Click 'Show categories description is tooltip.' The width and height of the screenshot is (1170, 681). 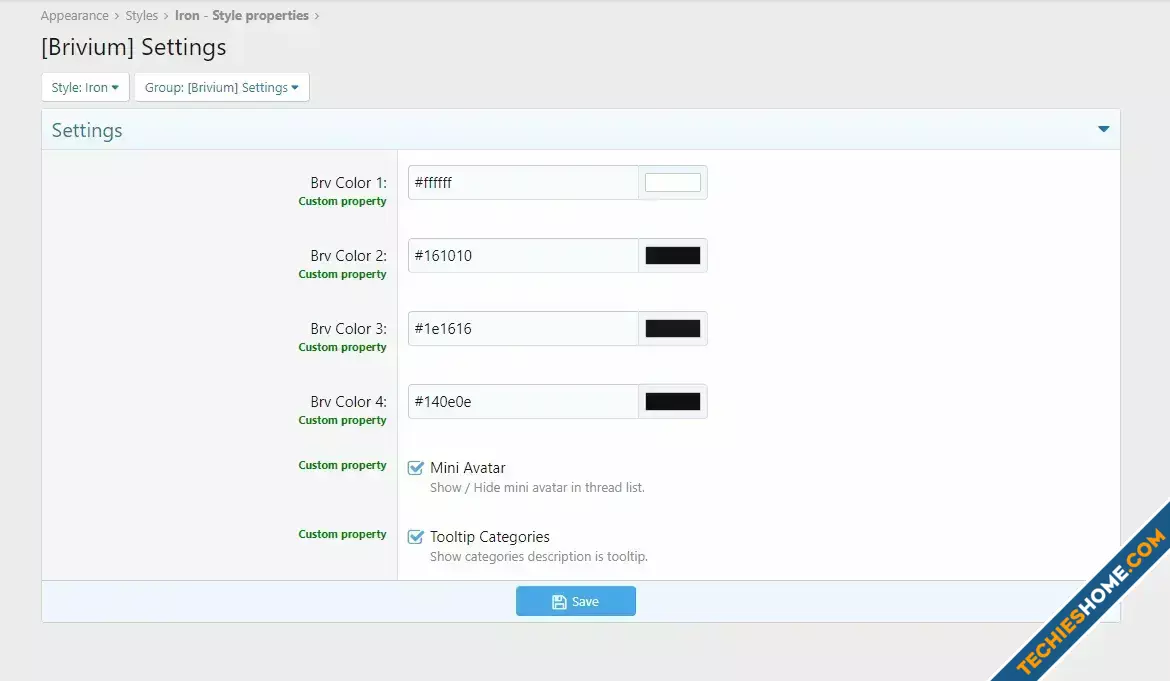tap(539, 557)
